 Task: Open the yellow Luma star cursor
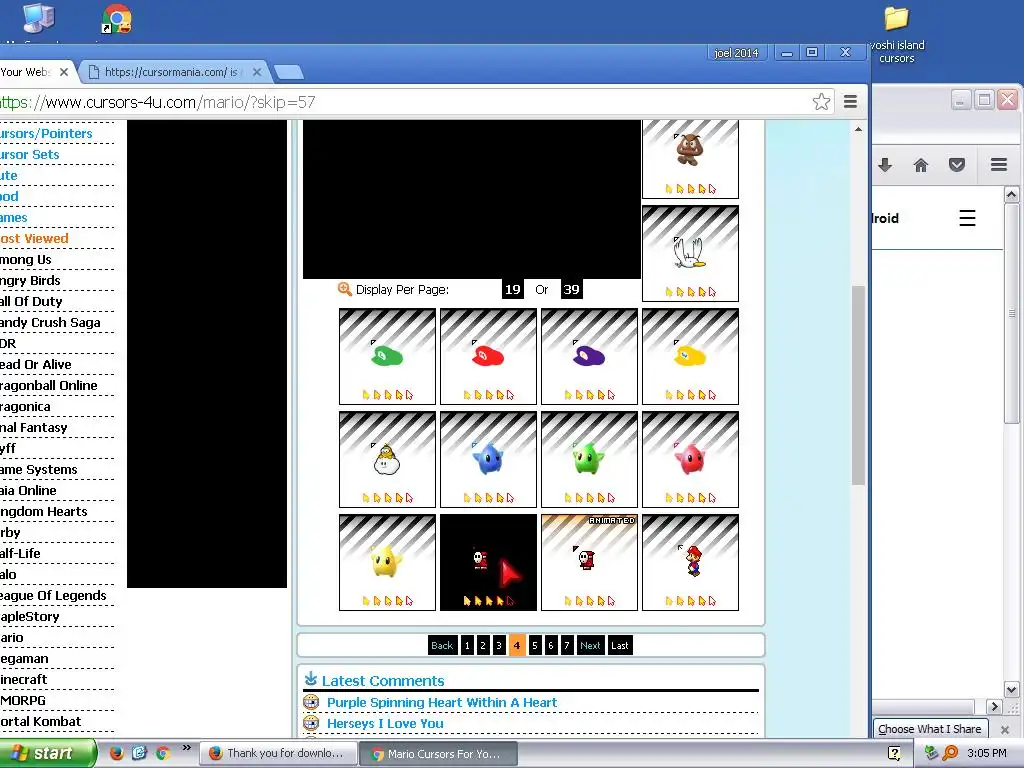click(387, 562)
